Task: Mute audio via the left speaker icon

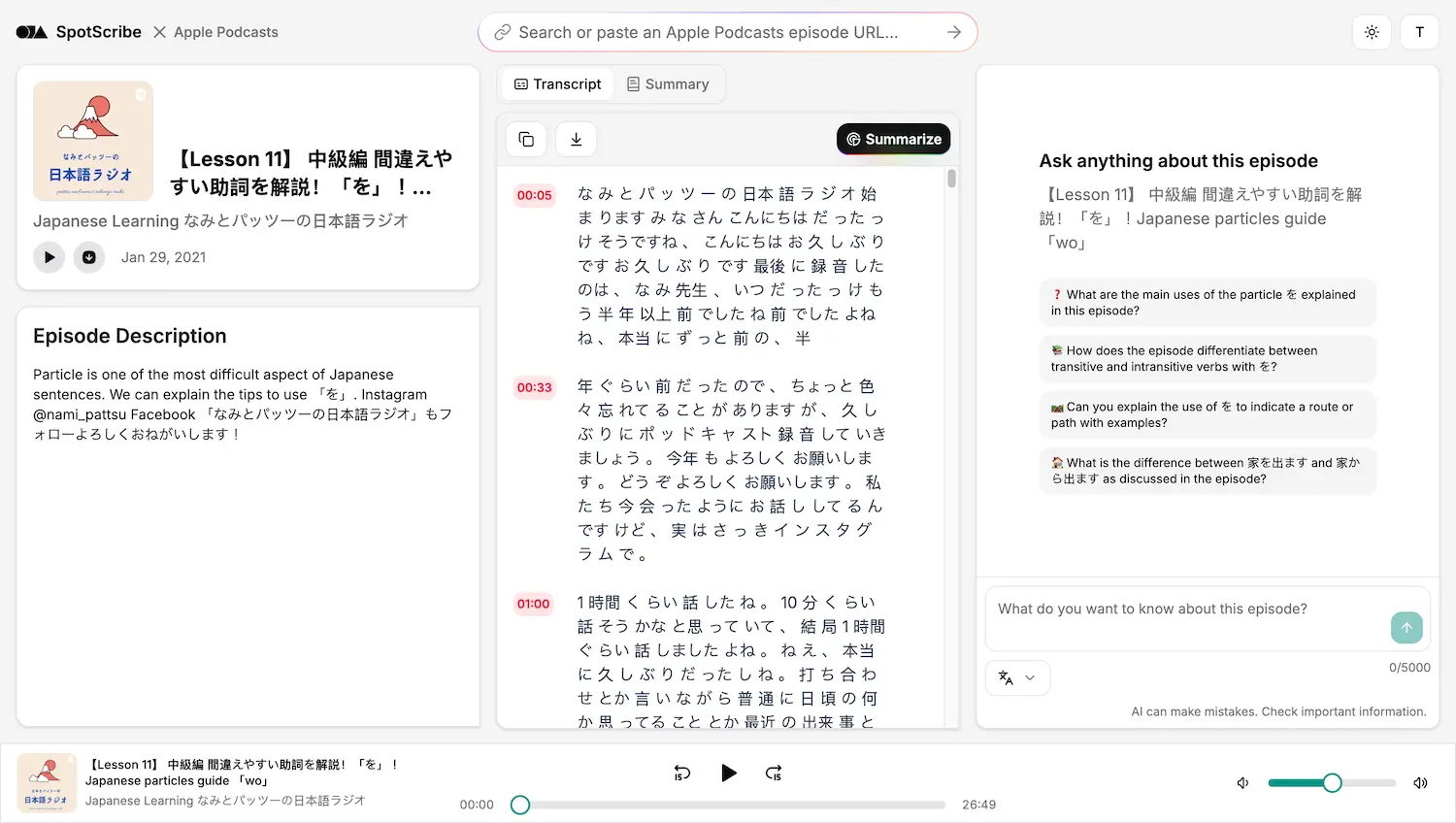Action: pos(1242,782)
